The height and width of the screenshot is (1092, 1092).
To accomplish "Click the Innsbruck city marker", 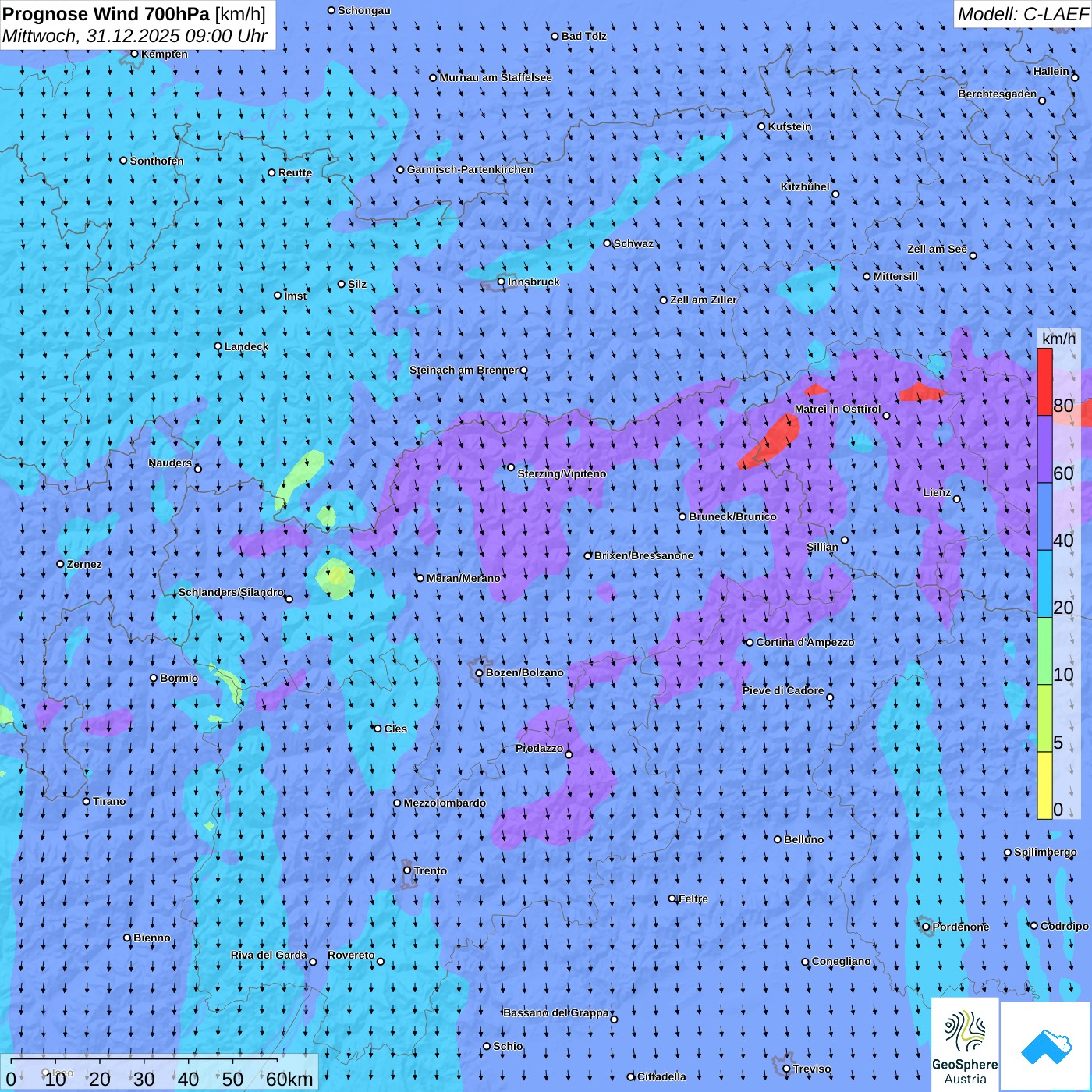I will [502, 282].
